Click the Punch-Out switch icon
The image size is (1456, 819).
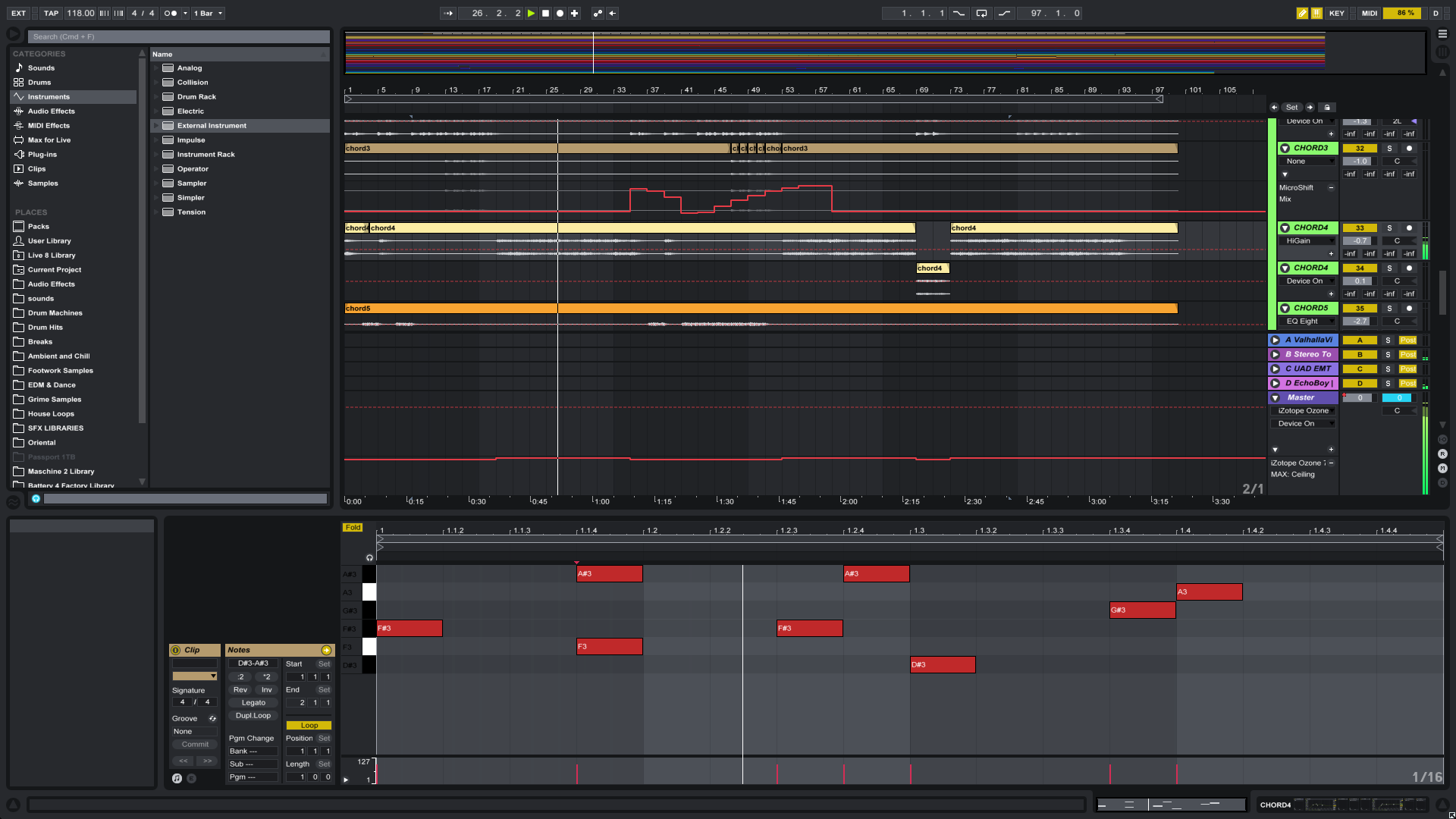(x=1004, y=13)
